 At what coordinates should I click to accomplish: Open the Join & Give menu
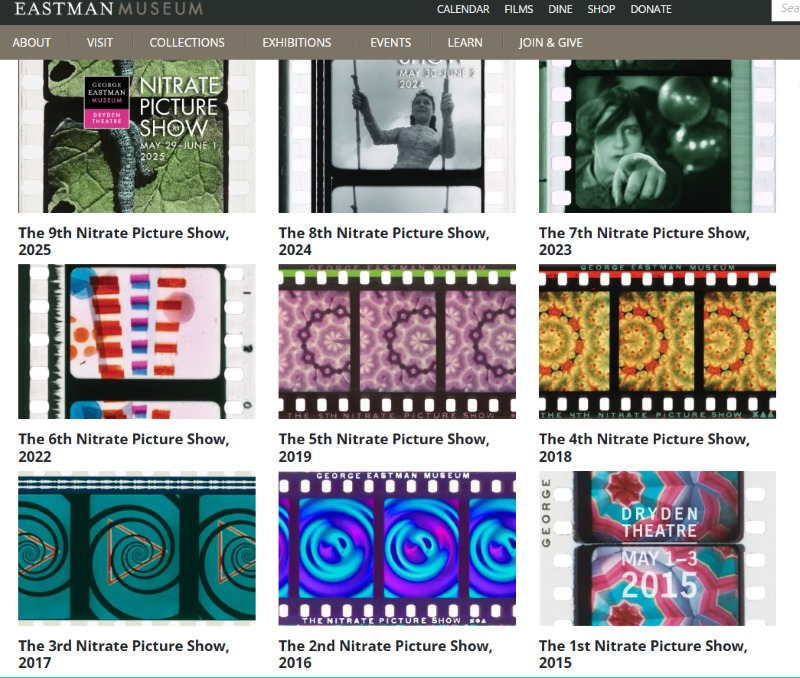click(550, 43)
